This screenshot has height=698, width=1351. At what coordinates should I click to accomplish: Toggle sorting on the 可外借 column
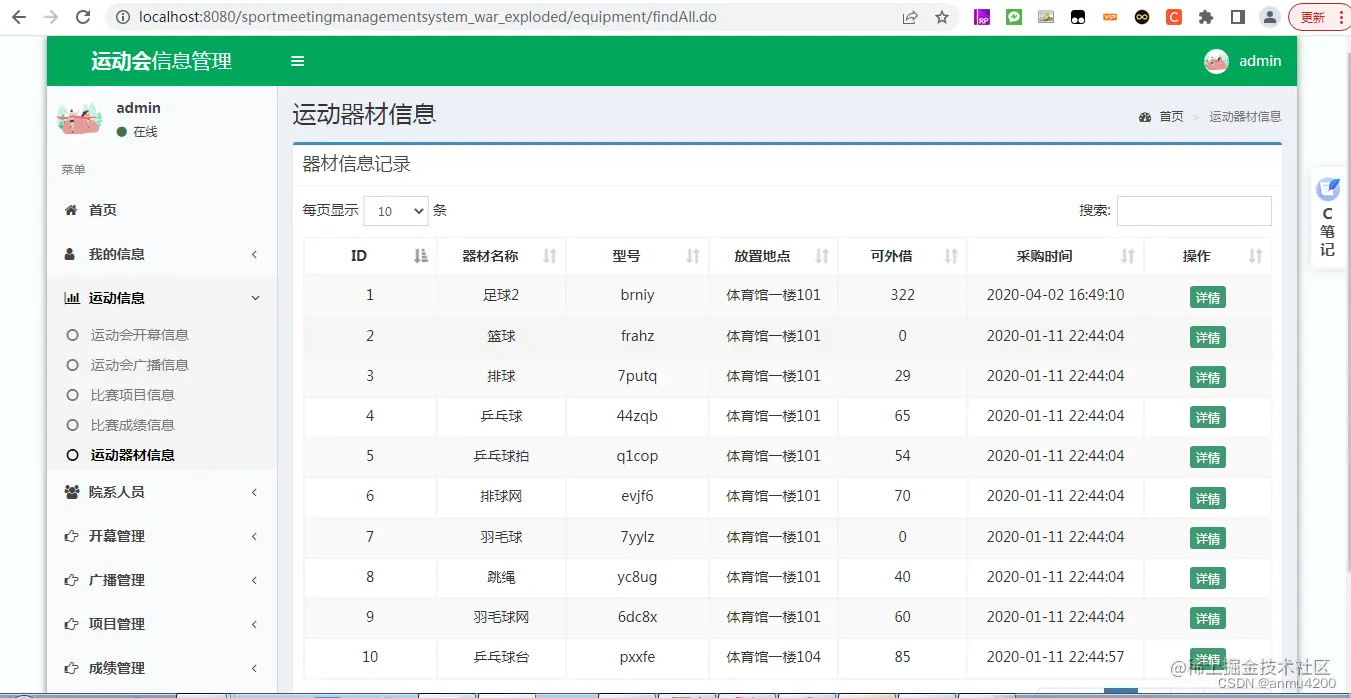click(x=952, y=255)
